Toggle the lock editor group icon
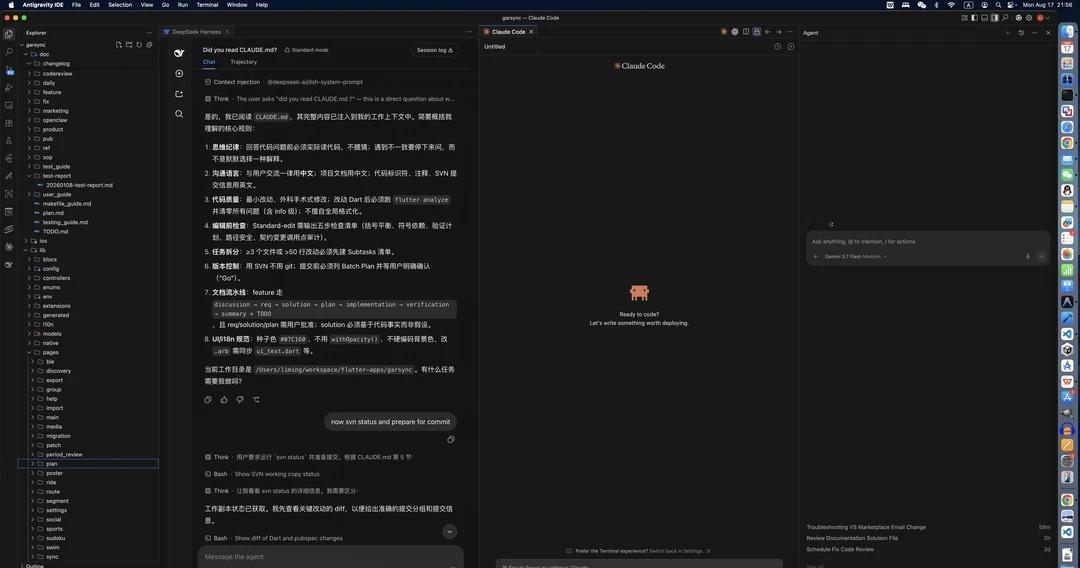Screen dimensions: 1080x568 point(756,32)
